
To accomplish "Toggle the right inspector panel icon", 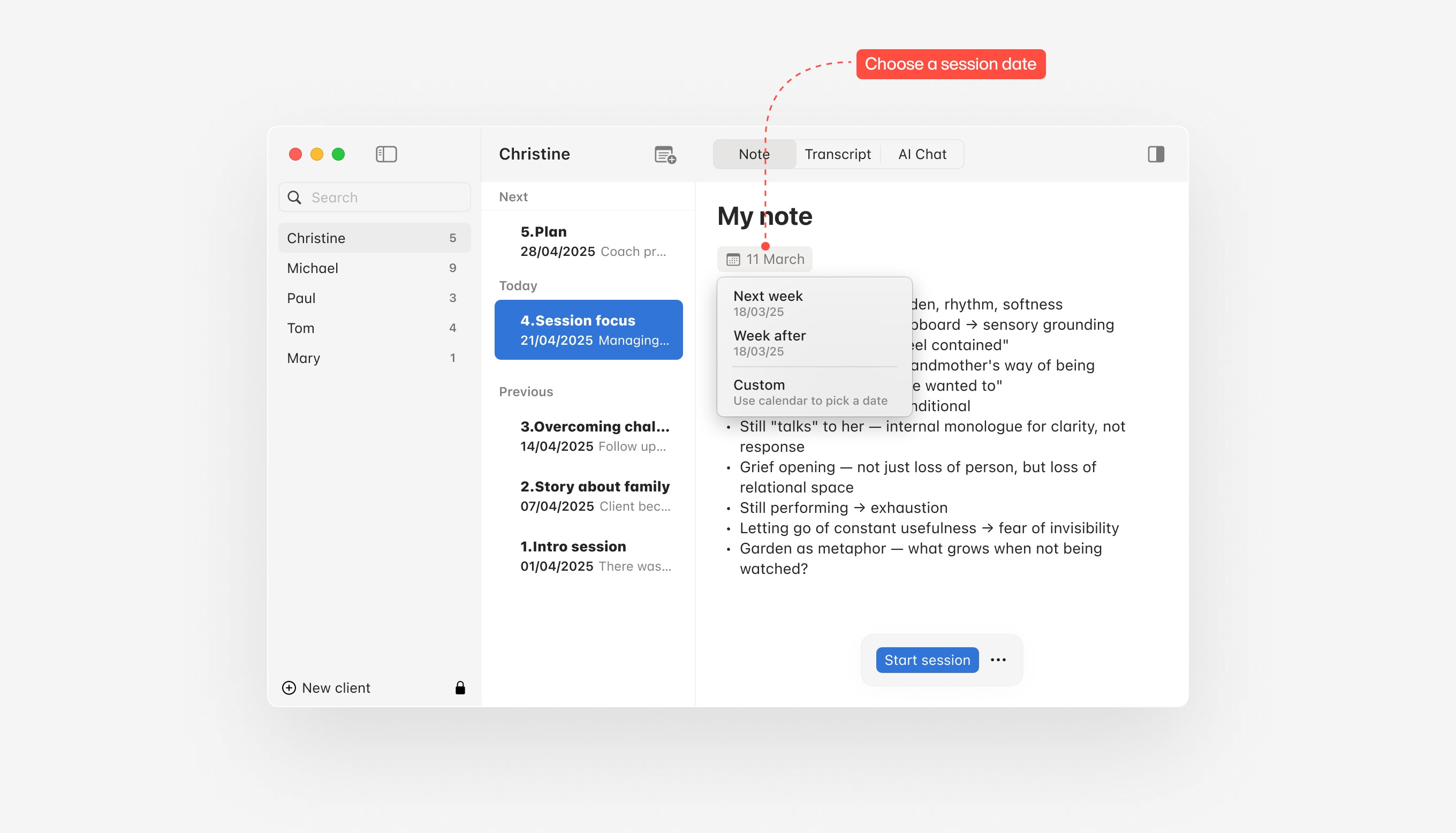I will [1155, 154].
